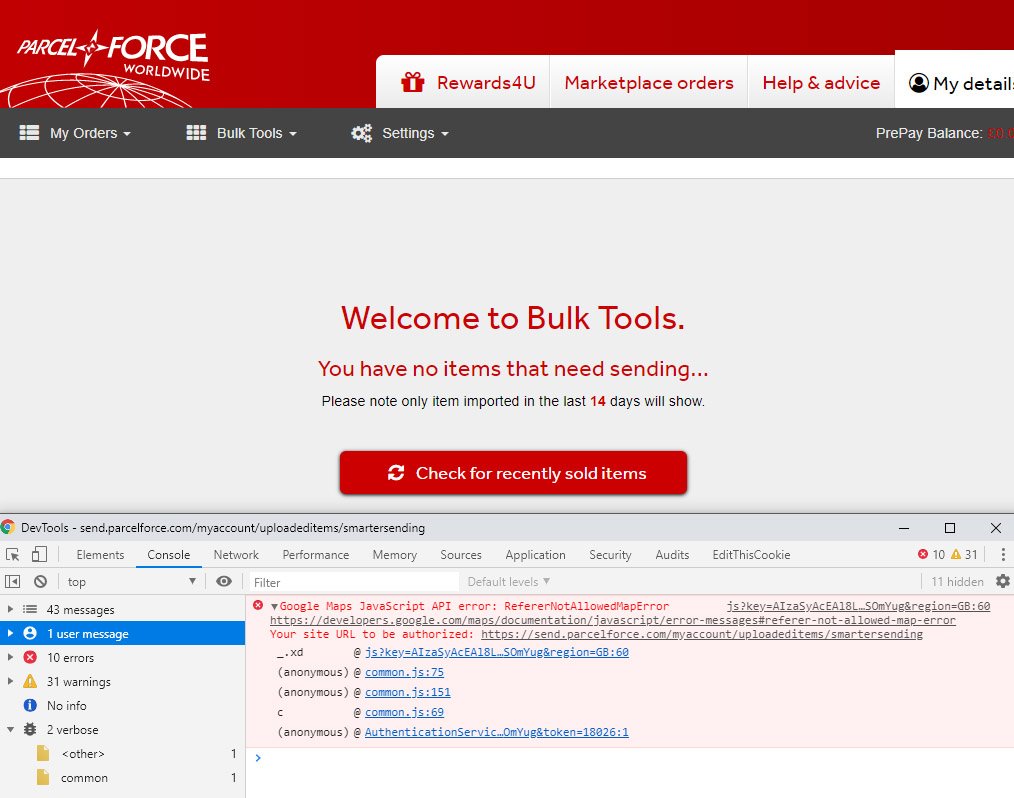1014x798 pixels.
Task: Click the Parcelforce Worldwide logo
Action: pyautogui.click(x=111, y=69)
